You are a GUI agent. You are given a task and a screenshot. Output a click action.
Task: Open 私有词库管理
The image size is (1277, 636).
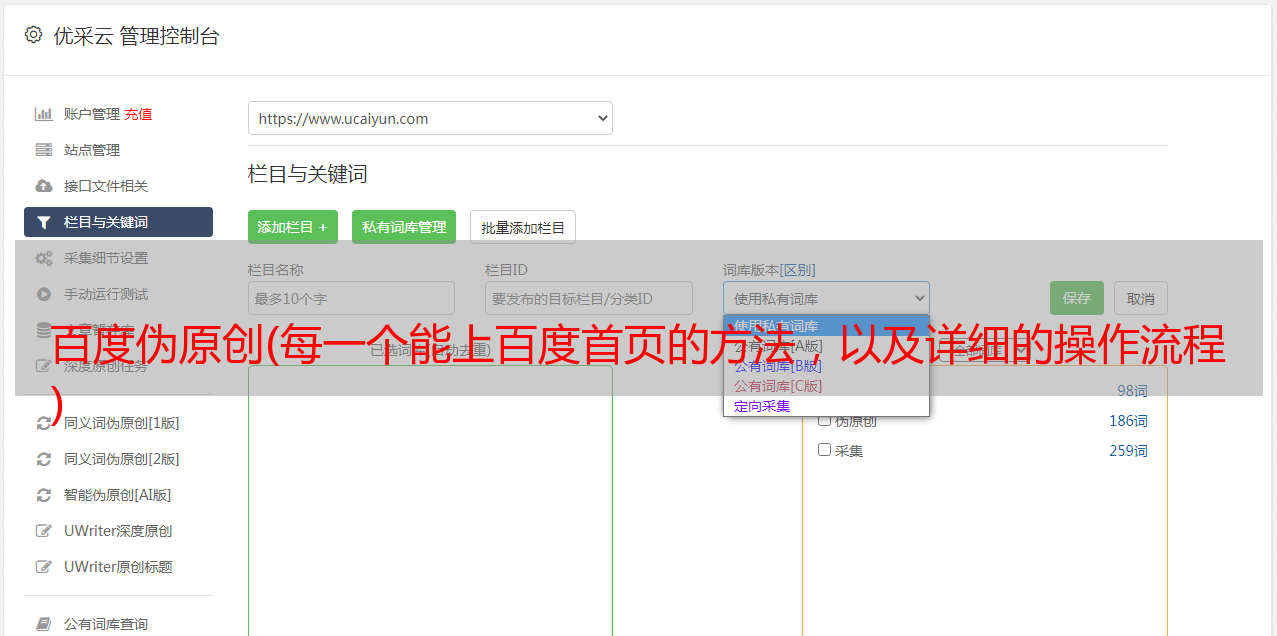404,227
